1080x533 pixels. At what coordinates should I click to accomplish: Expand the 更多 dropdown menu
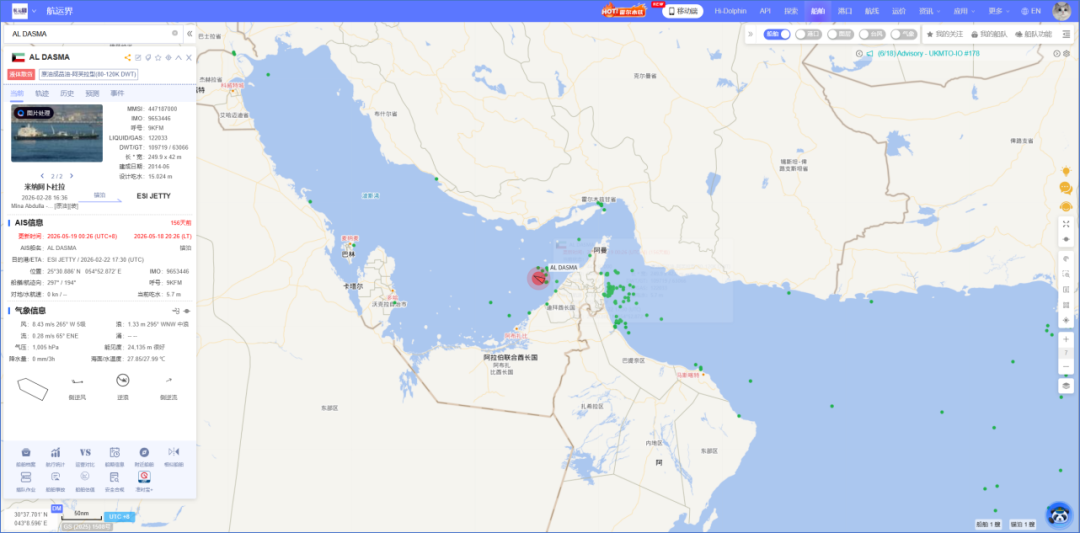999,11
